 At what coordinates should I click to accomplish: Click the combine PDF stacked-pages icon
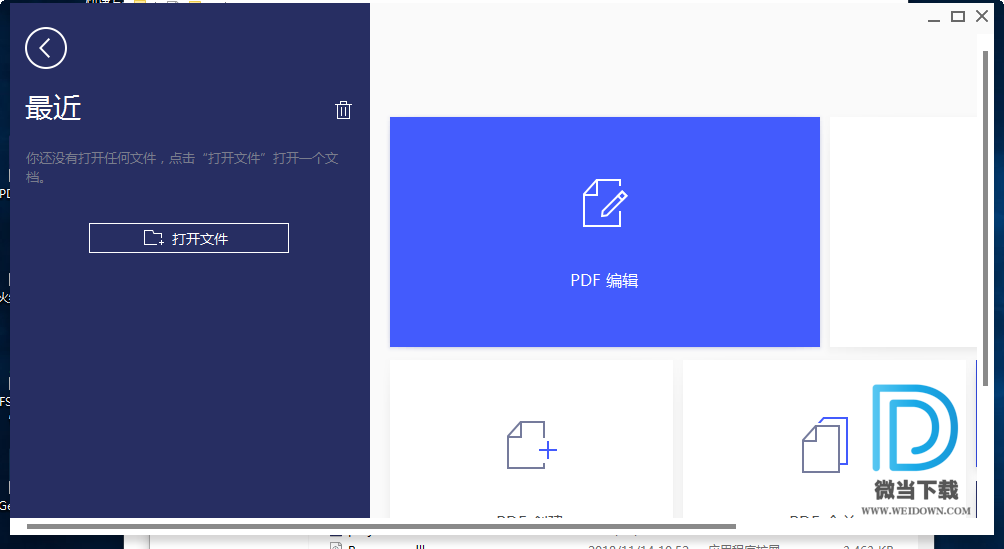[825, 445]
